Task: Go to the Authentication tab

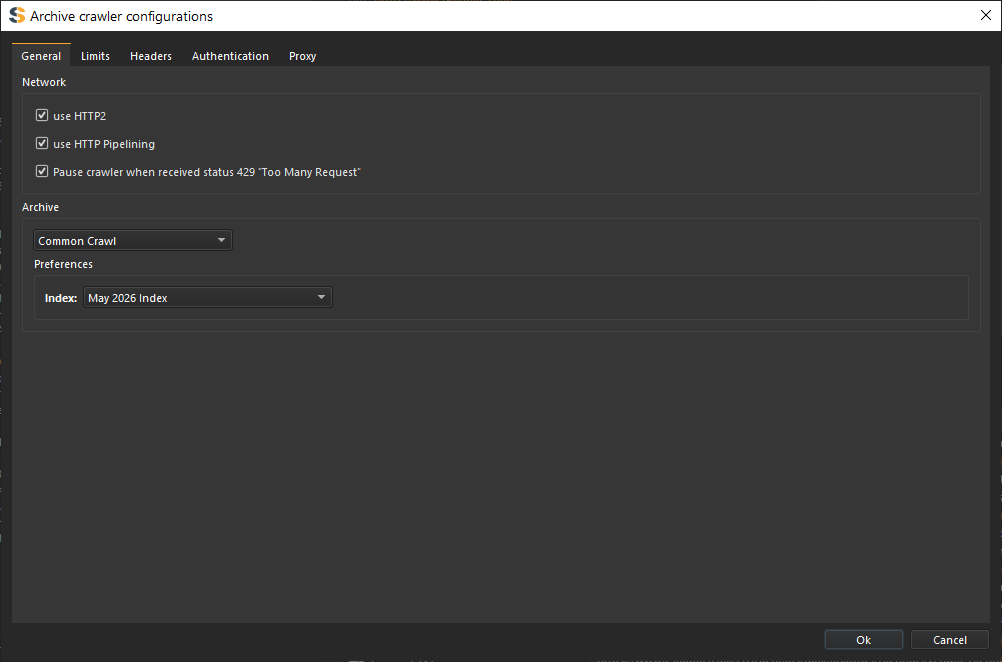Action: [230, 56]
